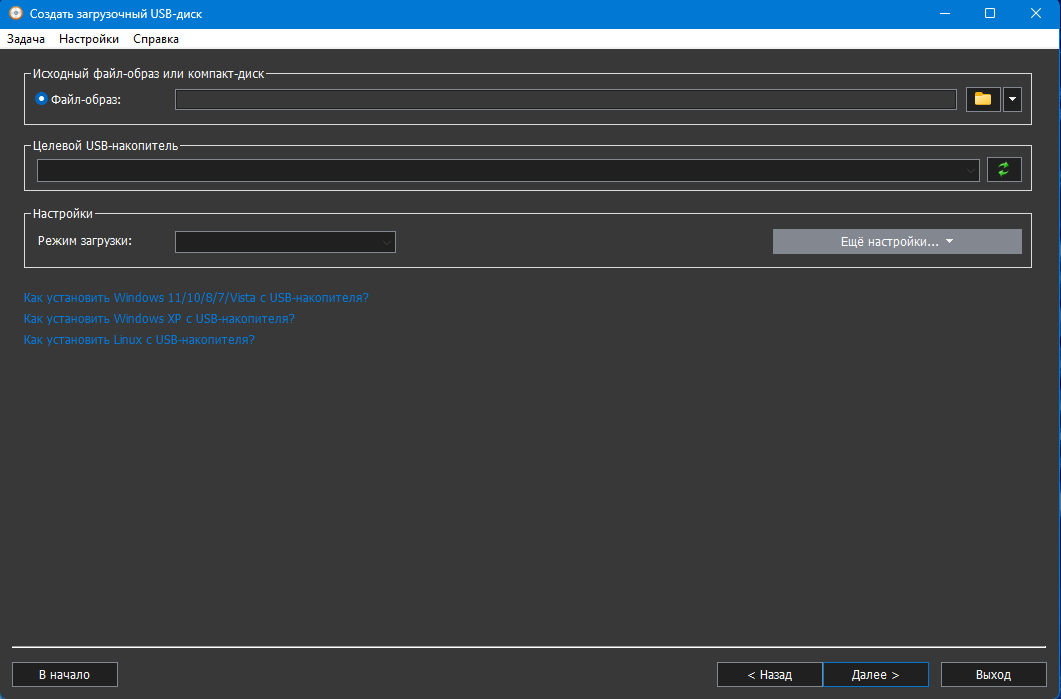Image resolution: width=1061 pixels, height=699 pixels.
Task: Open the Windows XP installation help link
Action: 159,319
